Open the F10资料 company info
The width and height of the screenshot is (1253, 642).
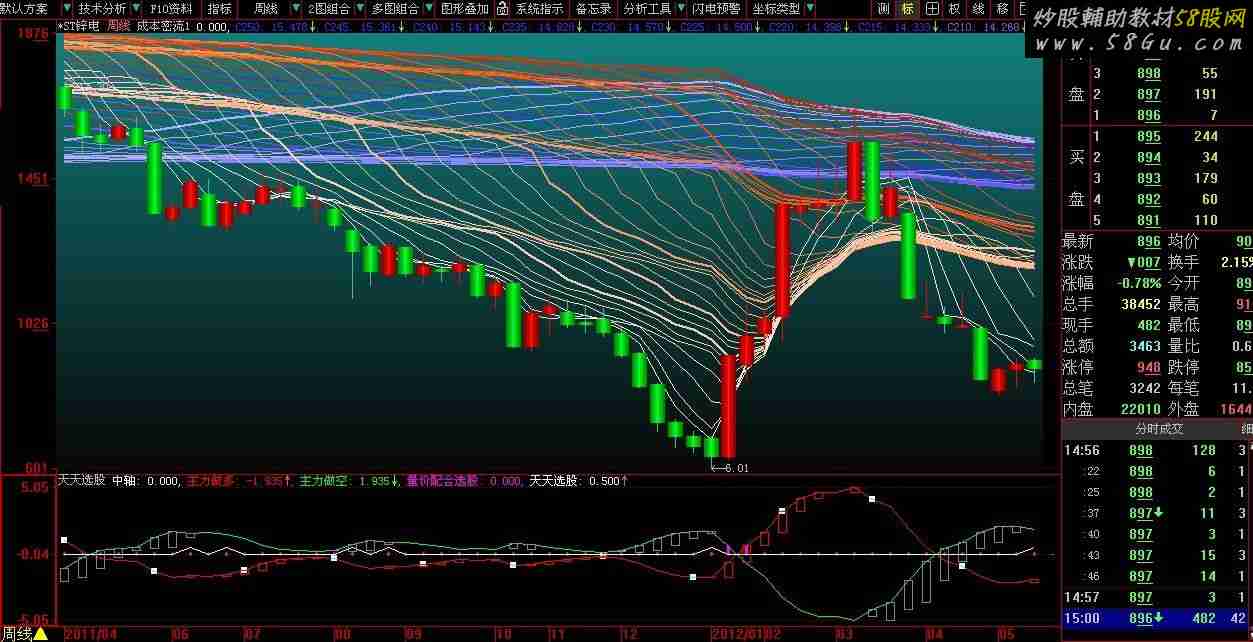(x=172, y=8)
